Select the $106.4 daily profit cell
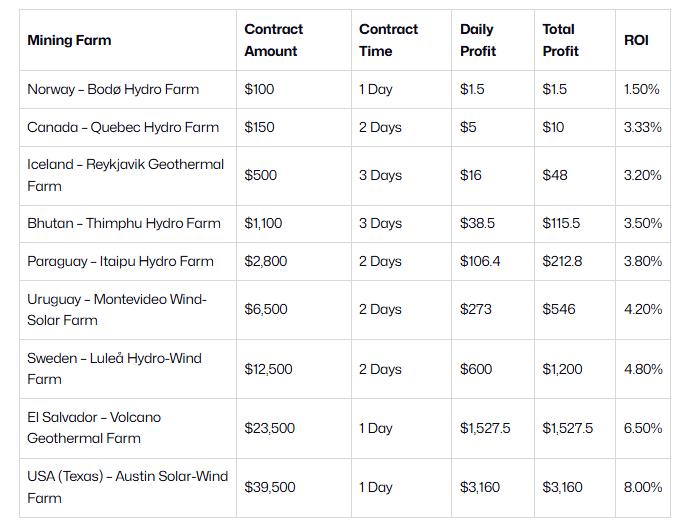 [x=480, y=262]
